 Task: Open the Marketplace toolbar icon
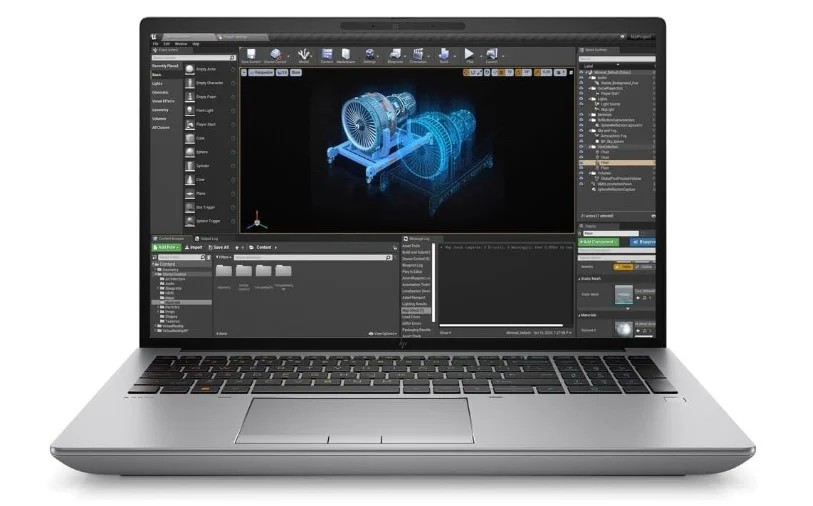pos(346,54)
